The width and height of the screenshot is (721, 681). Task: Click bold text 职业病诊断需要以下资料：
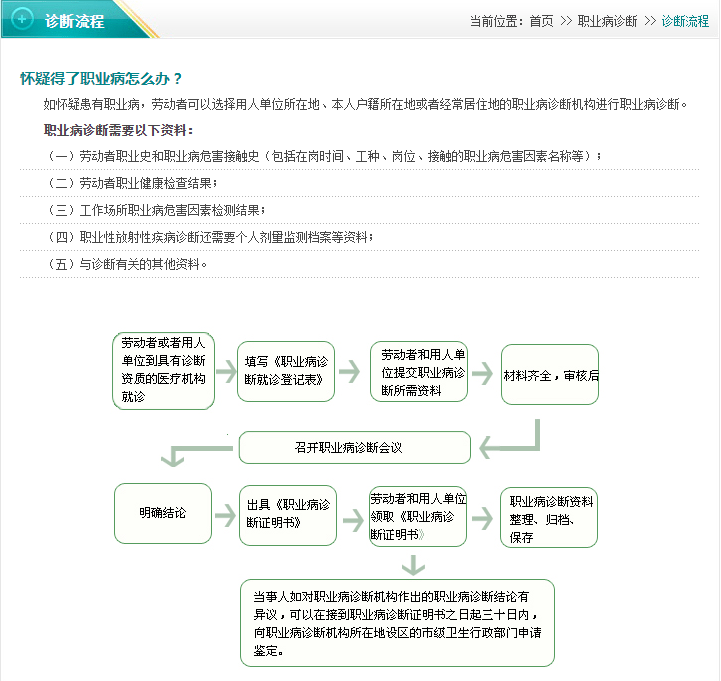tap(119, 131)
